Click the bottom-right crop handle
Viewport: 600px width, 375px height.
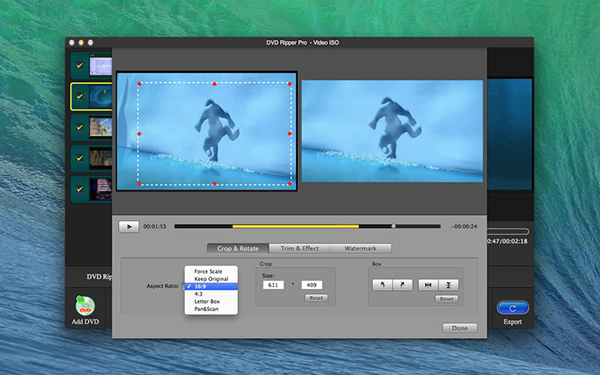pyautogui.click(x=290, y=184)
